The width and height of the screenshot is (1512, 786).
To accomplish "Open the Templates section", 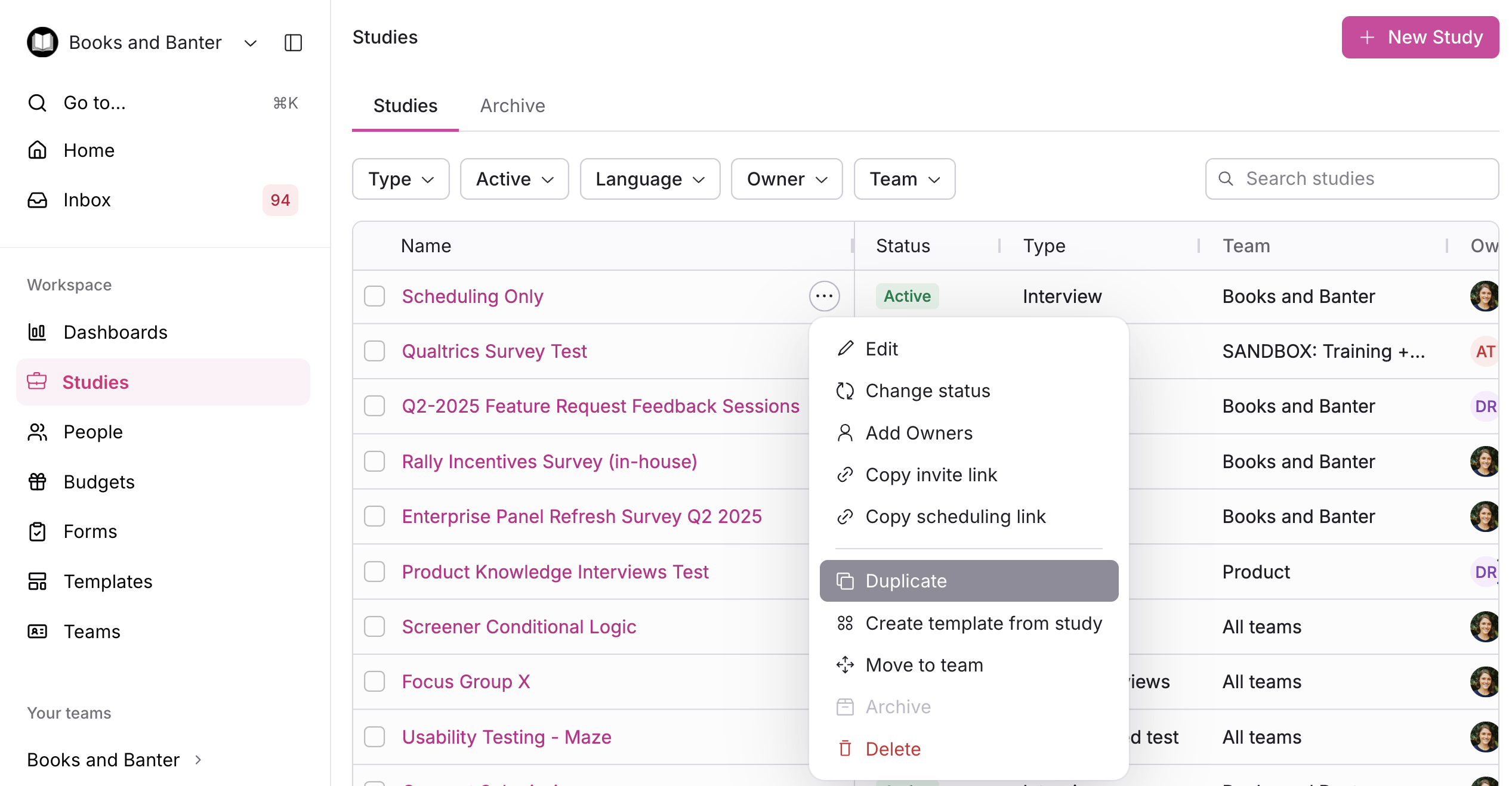I will [108, 581].
